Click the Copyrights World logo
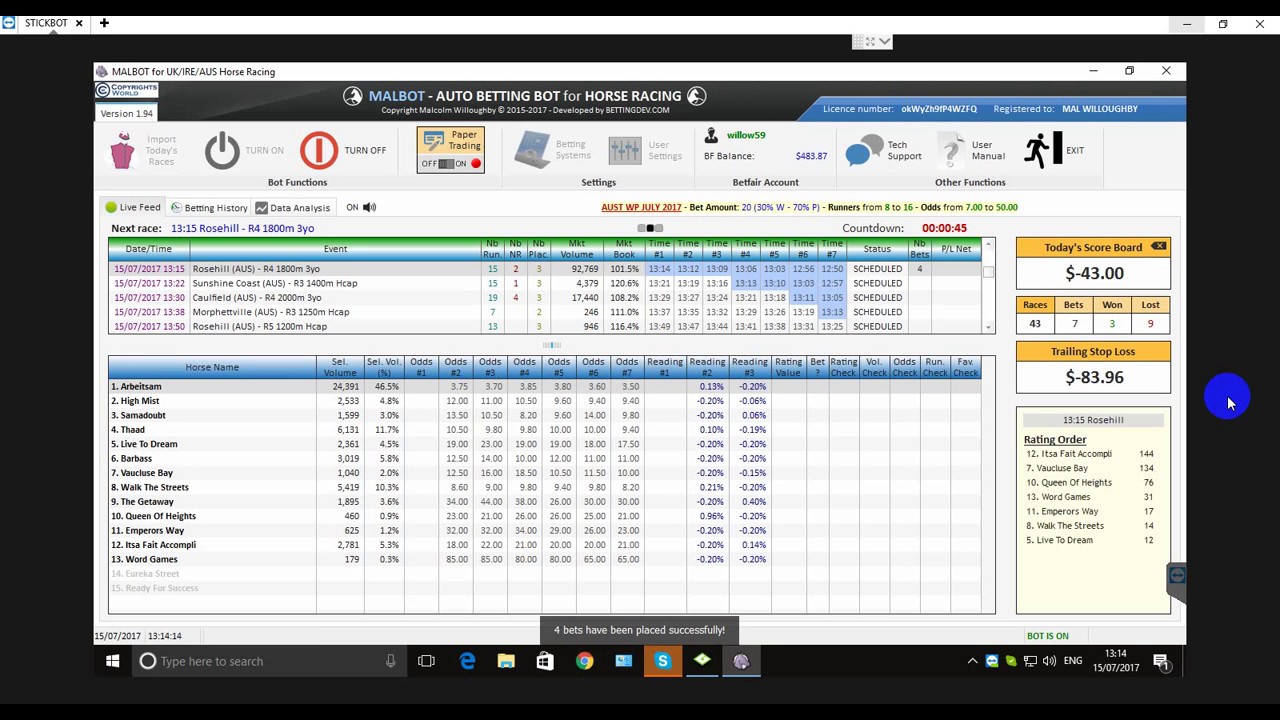This screenshot has width=1280, height=720. click(x=126, y=90)
